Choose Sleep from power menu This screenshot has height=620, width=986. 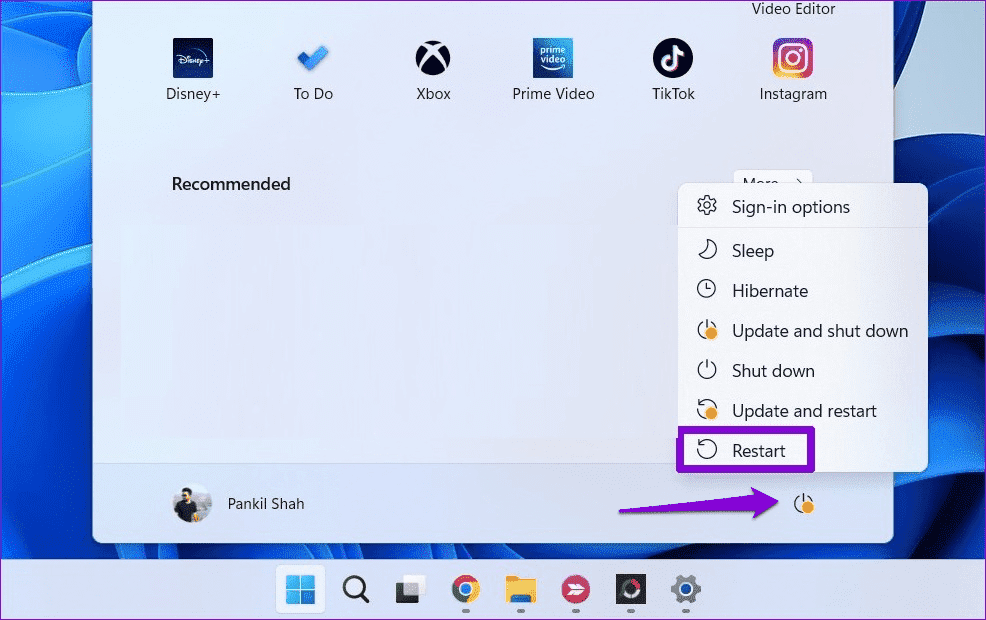[x=802, y=250]
